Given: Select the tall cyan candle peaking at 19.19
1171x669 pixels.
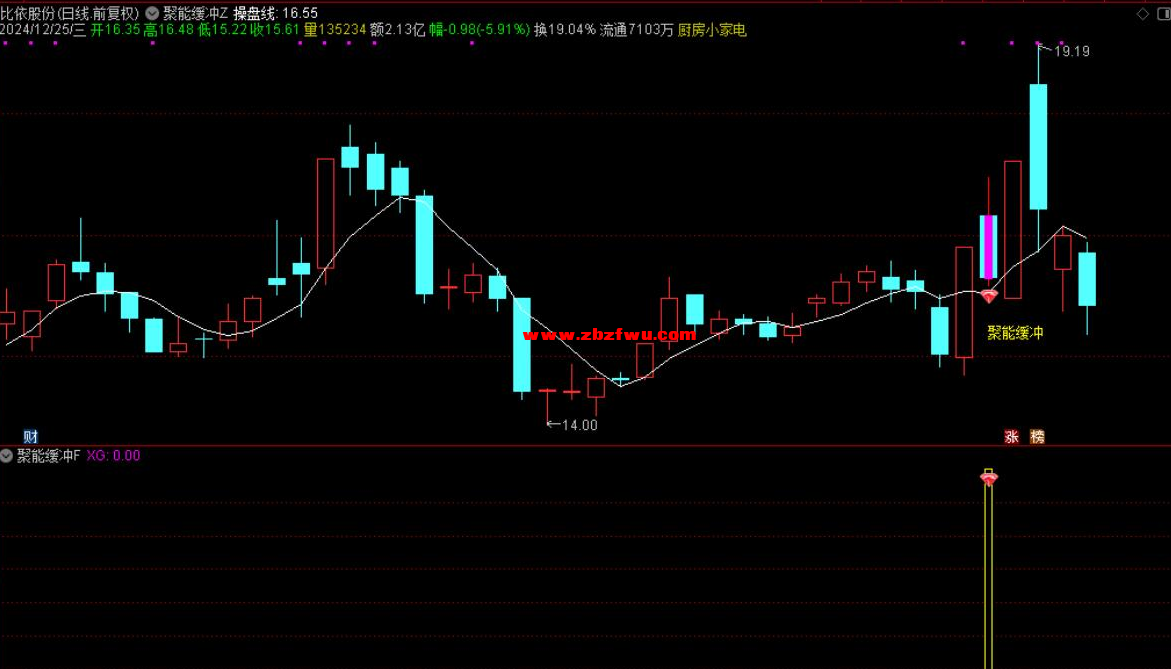Looking at the screenshot, I should click(1038, 146).
